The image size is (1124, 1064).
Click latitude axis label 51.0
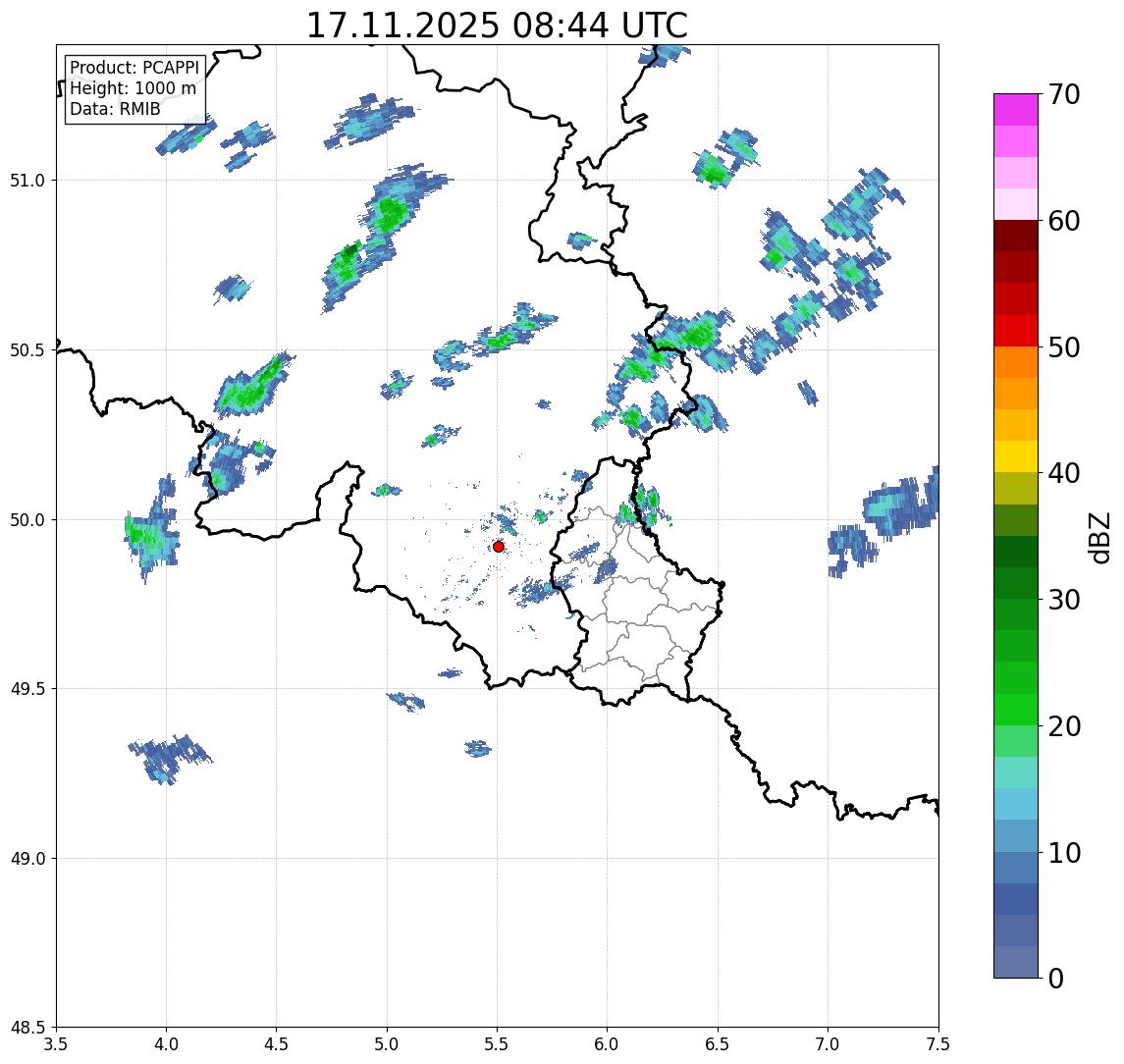[27, 181]
